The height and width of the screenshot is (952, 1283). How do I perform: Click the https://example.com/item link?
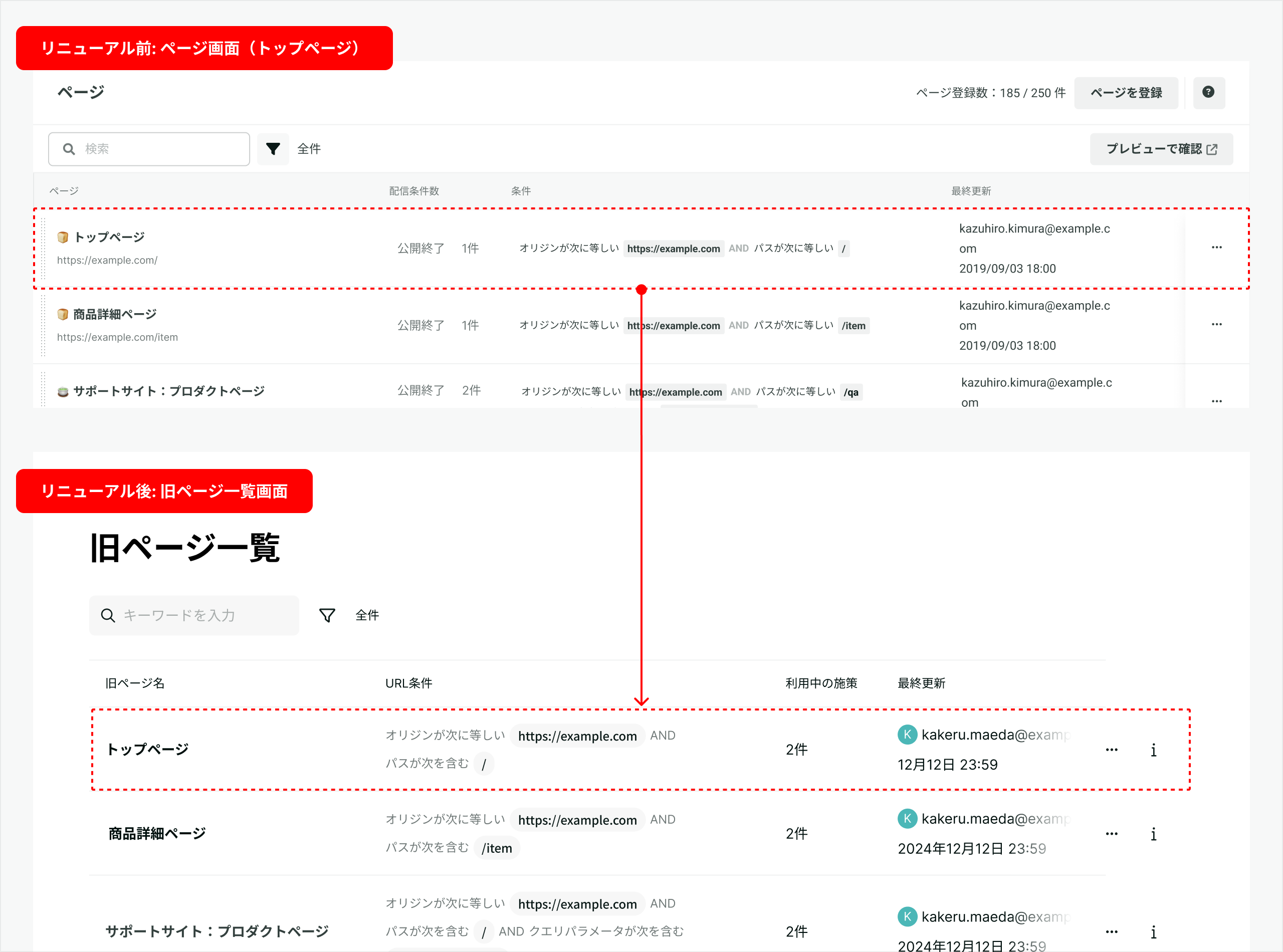[118, 338]
